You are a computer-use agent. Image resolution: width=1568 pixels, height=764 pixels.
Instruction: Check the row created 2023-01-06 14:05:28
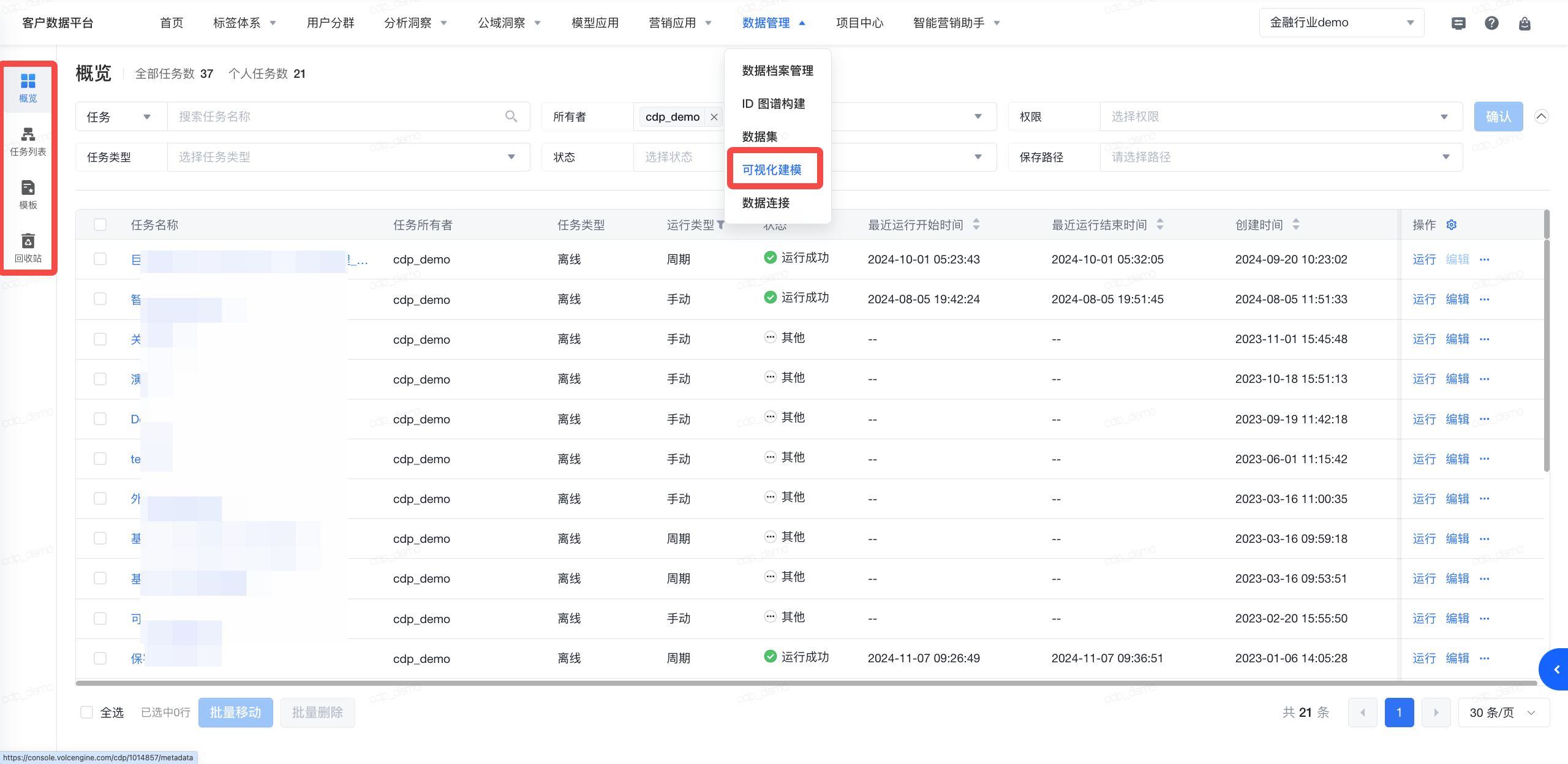point(100,658)
